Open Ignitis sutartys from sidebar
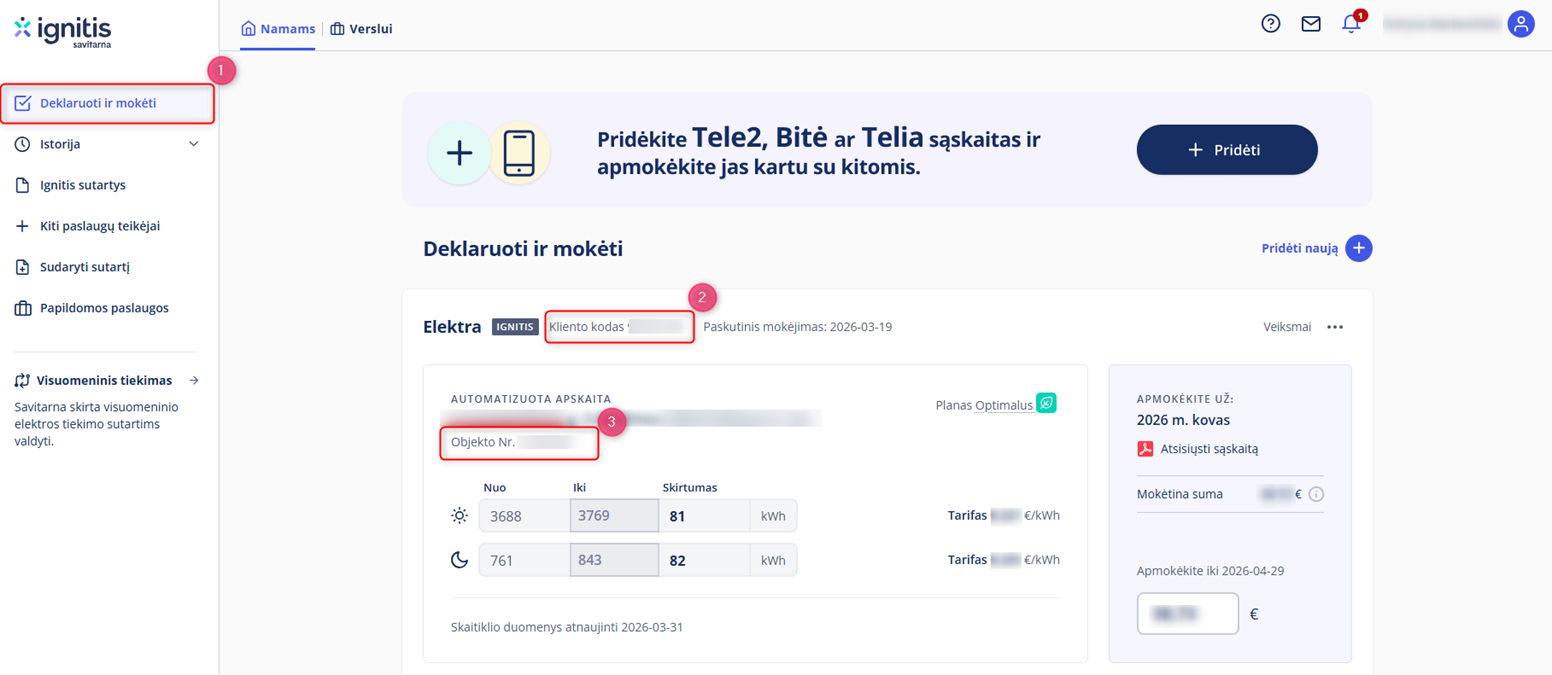The image size is (1552, 675). tap(90, 184)
